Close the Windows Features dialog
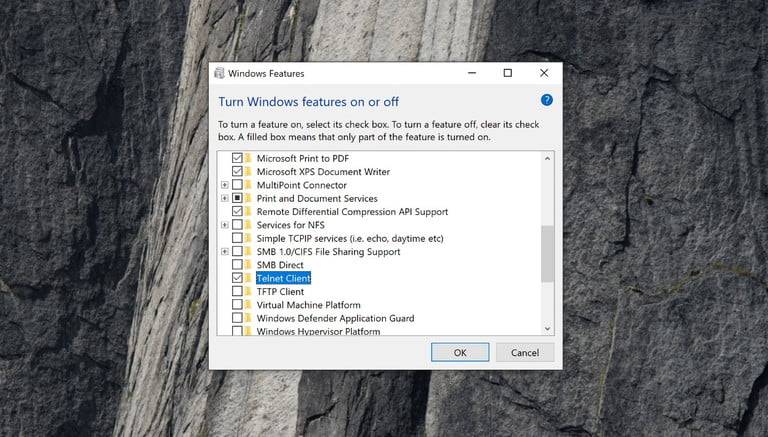 tap(544, 73)
